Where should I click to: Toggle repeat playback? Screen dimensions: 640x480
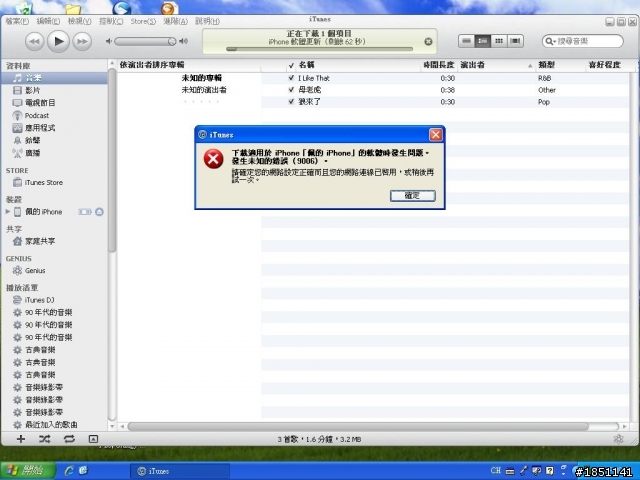tap(69, 439)
